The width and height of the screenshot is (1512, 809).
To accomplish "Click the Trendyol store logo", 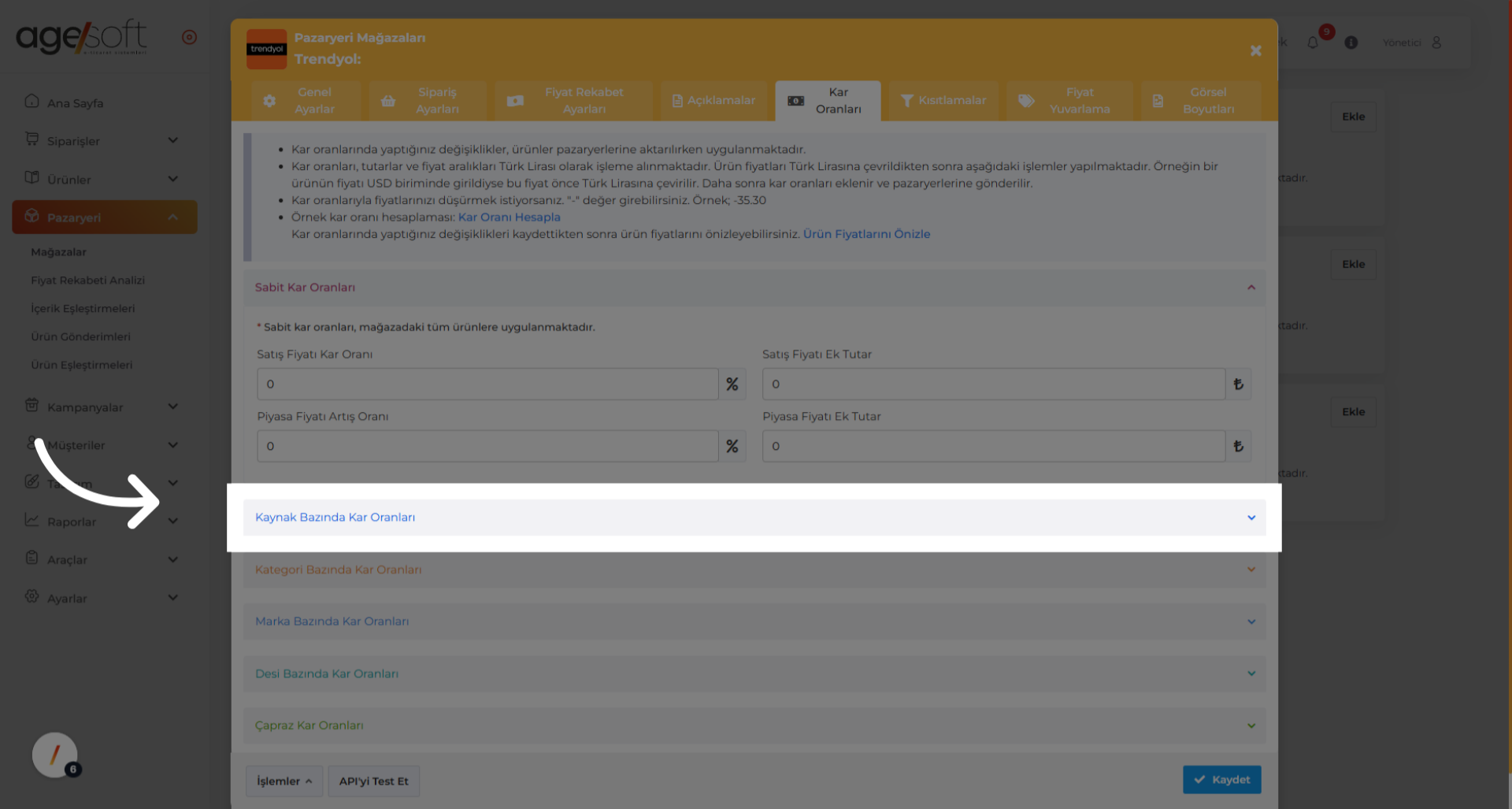I will (267, 49).
